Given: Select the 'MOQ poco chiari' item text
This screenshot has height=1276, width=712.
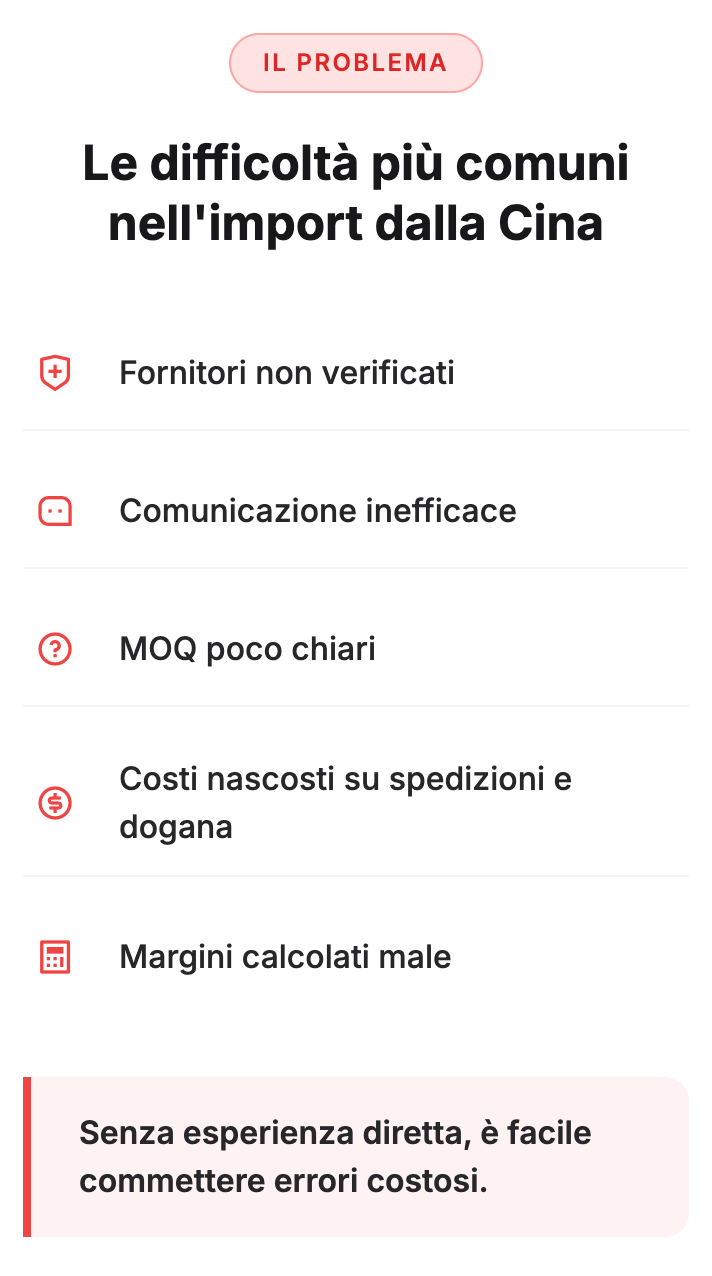Looking at the screenshot, I should [x=247, y=649].
